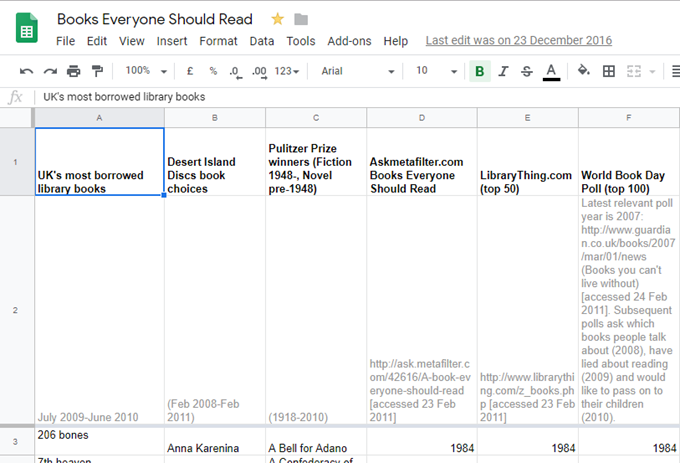Toggle bold formatting
Screen dimensions: 680x463
pyautogui.click(x=480, y=71)
